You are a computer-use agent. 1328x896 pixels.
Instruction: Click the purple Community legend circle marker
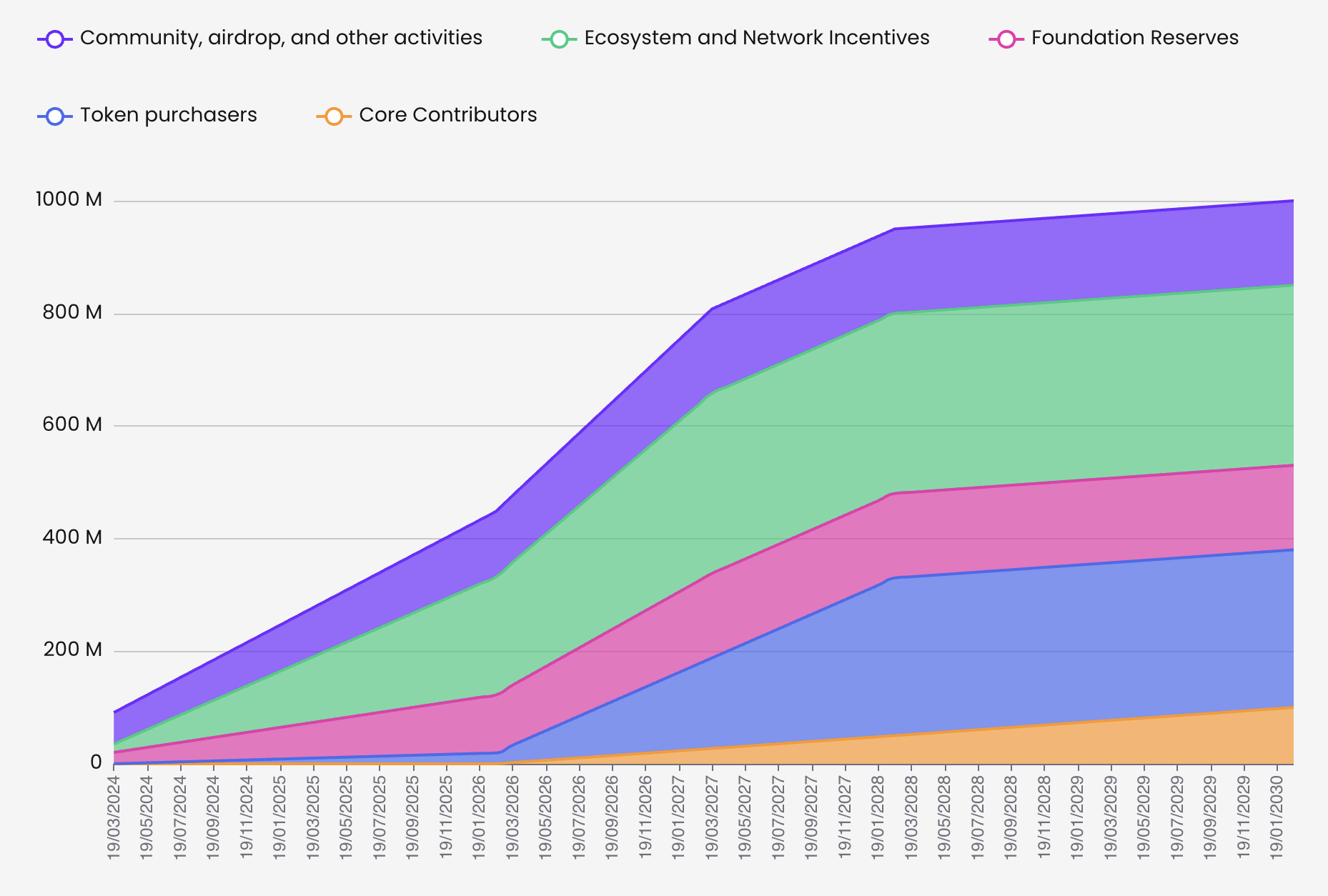tap(55, 39)
